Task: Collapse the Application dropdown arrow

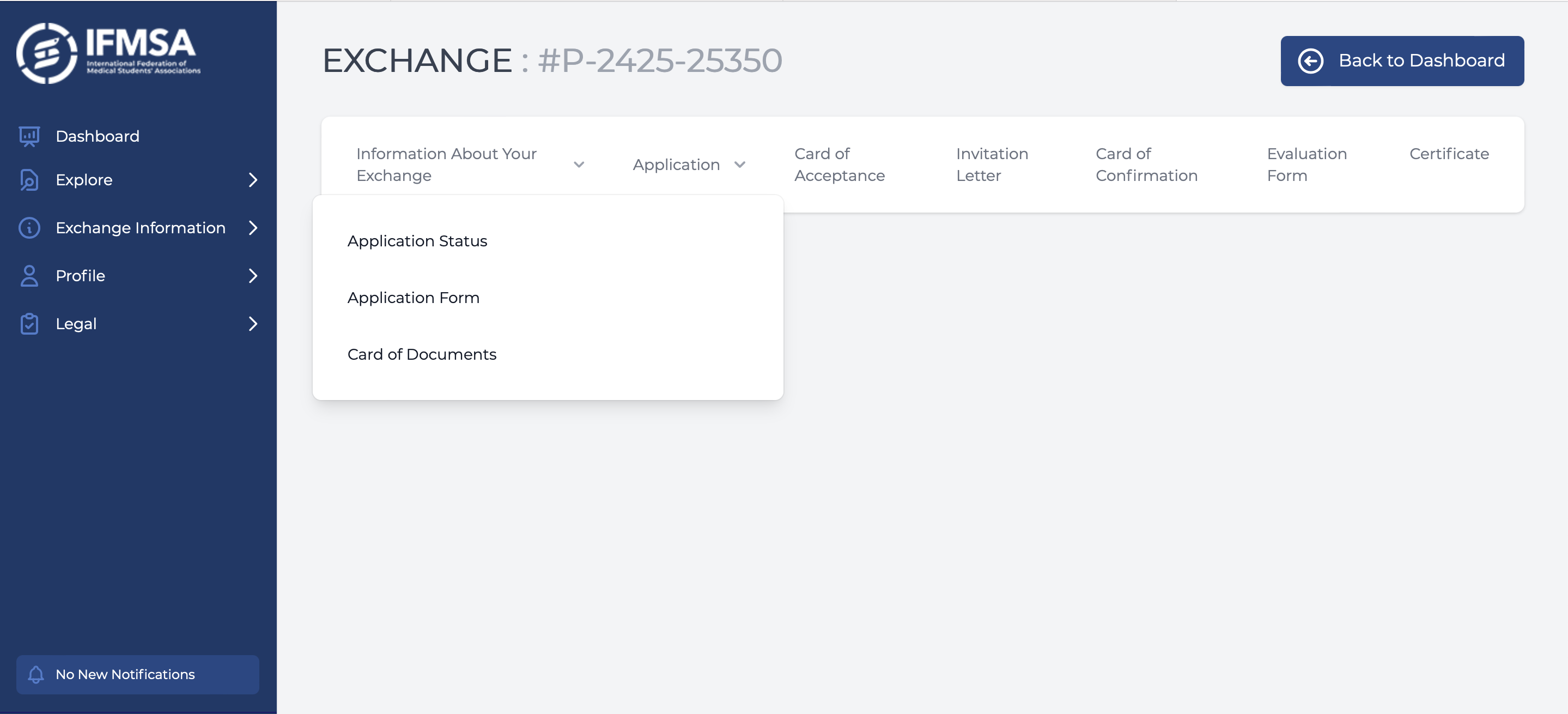Action: (739, 165)
